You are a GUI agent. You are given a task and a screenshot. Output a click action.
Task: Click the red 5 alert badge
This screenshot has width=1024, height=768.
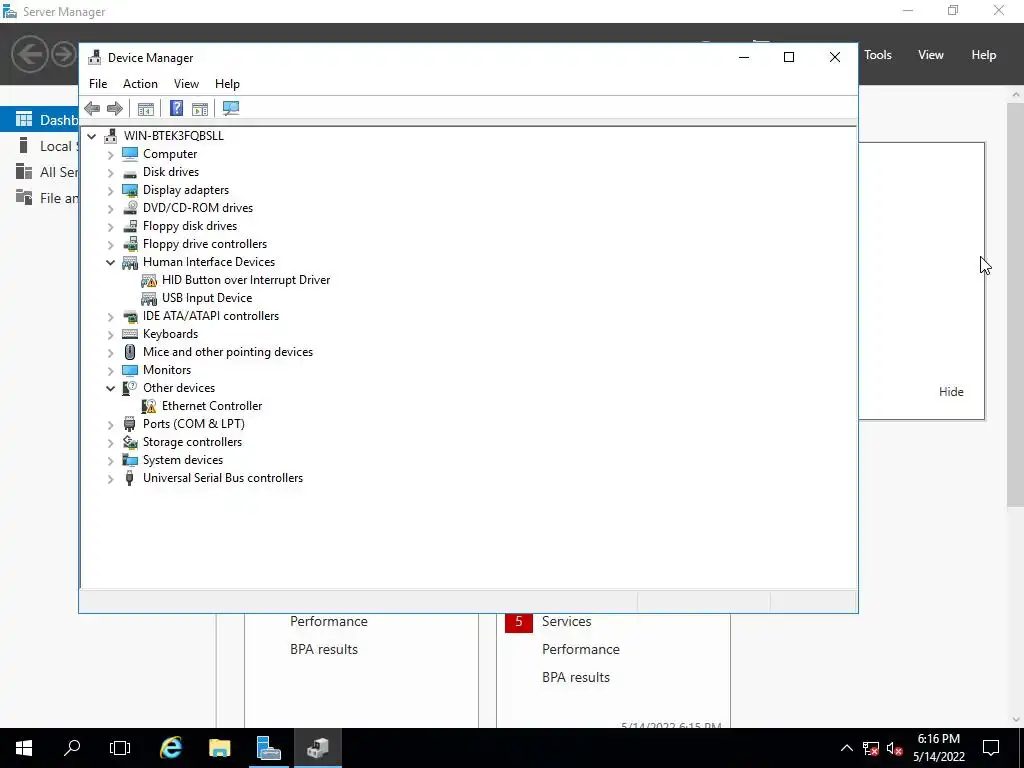[x=519, y=622]
